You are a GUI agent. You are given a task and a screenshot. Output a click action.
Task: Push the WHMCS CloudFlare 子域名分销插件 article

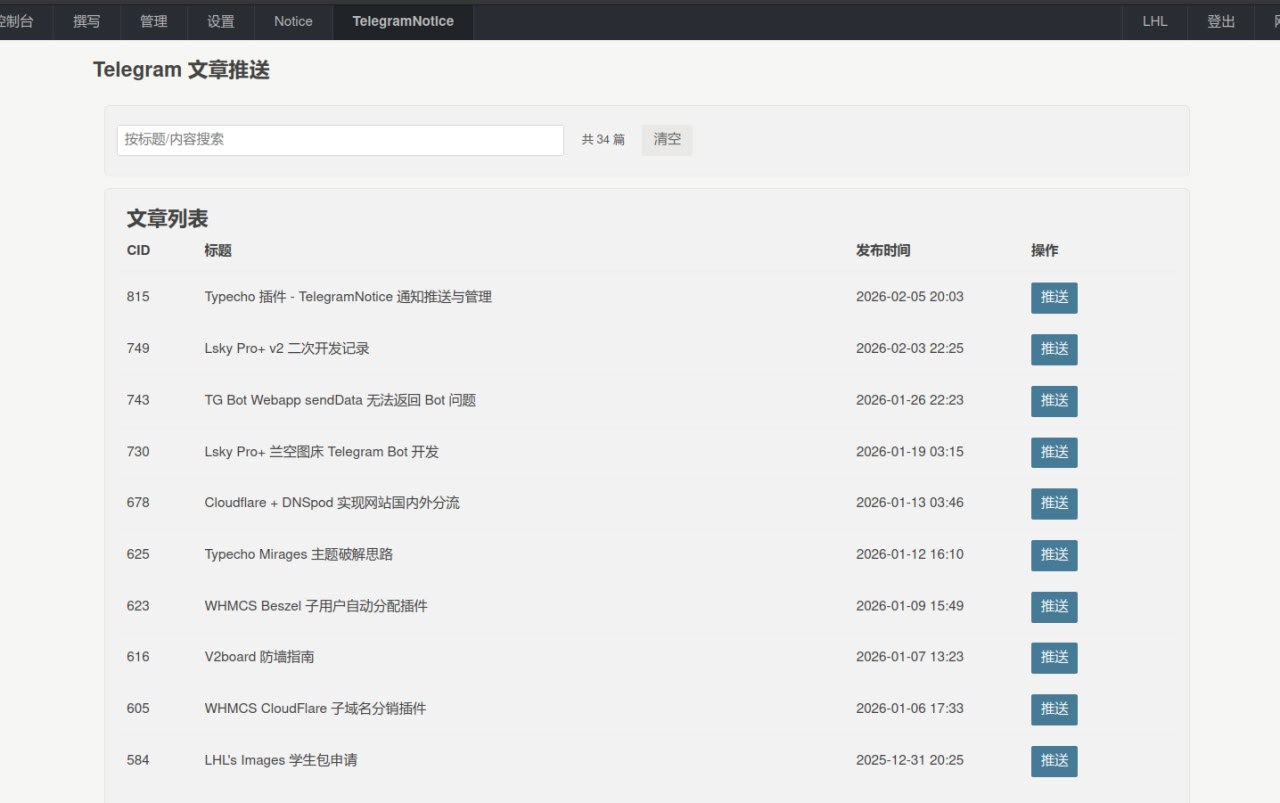pos(1054,709)
